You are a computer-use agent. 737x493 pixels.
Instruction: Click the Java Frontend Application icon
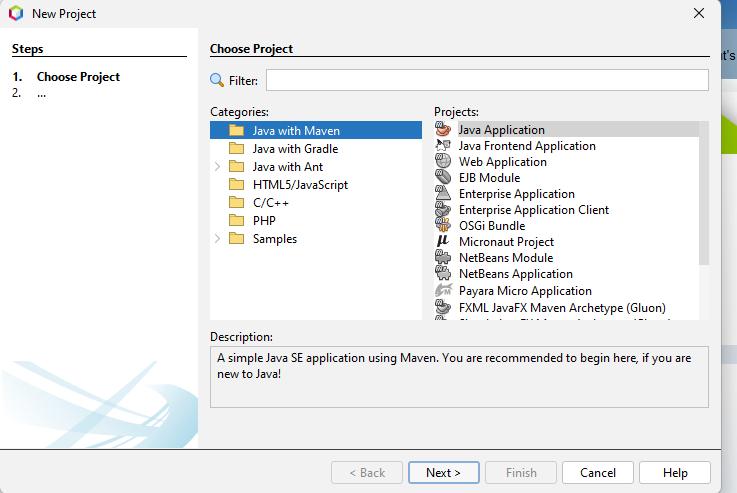[443, 145]
